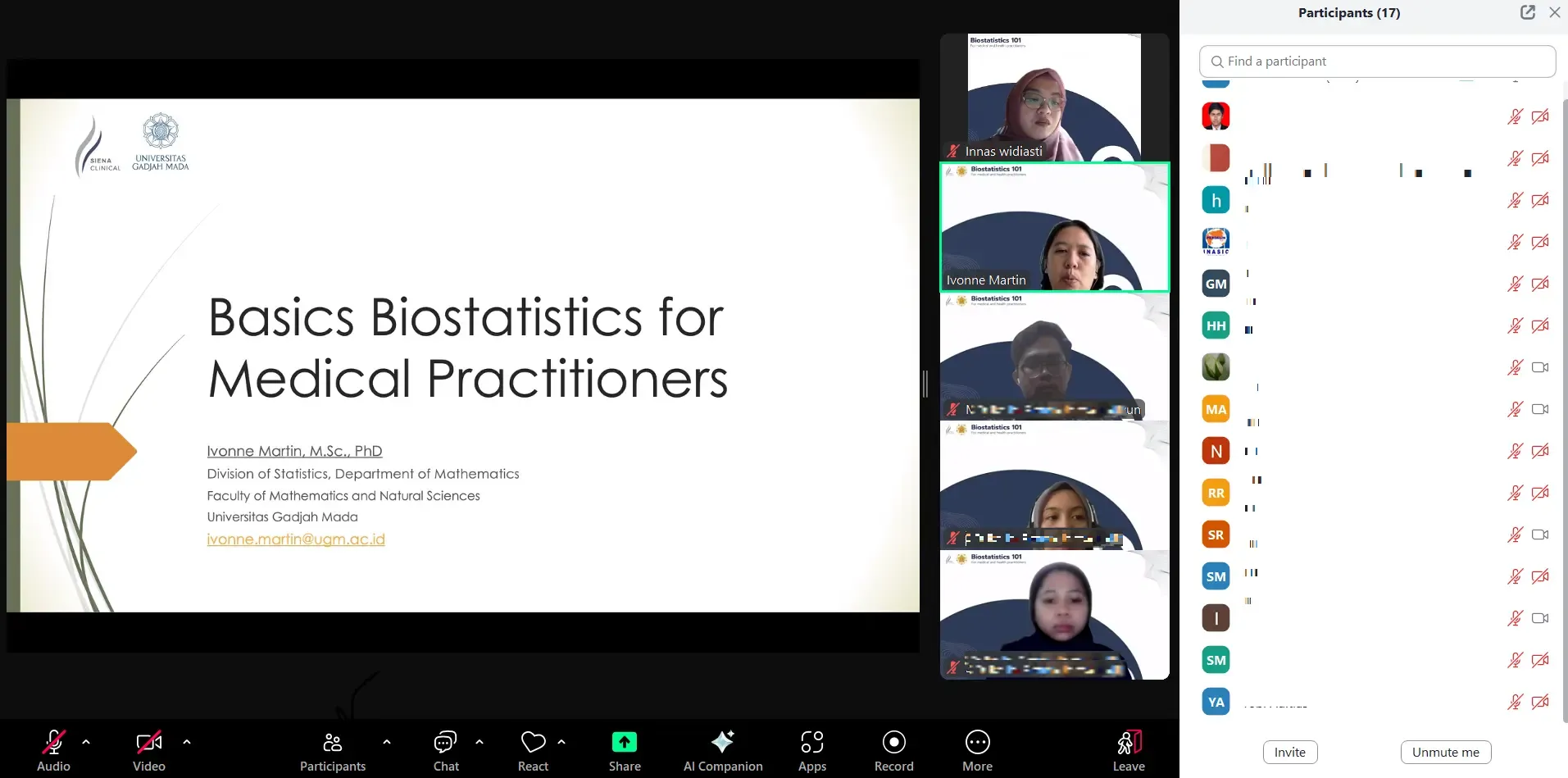Select the Ivonne Martin video thumbnail

point(1054,228)
